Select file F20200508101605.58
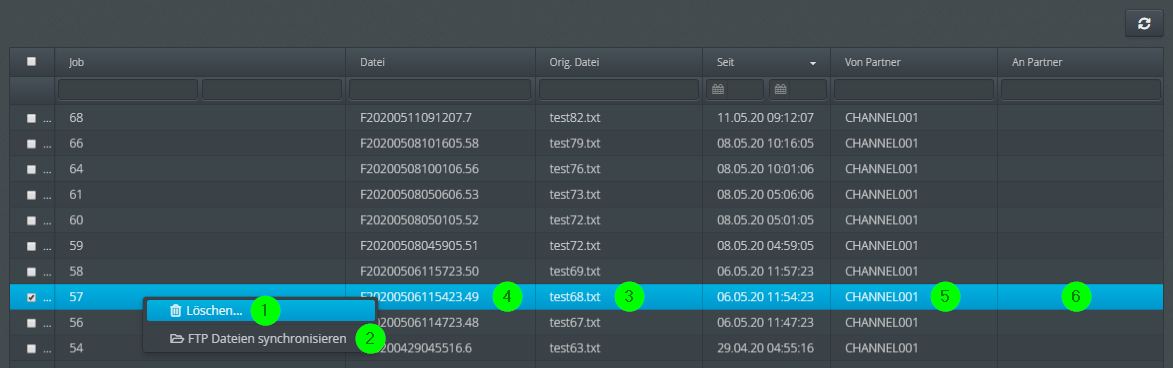This screenshot has width=1173, height=368. [420, 144]
